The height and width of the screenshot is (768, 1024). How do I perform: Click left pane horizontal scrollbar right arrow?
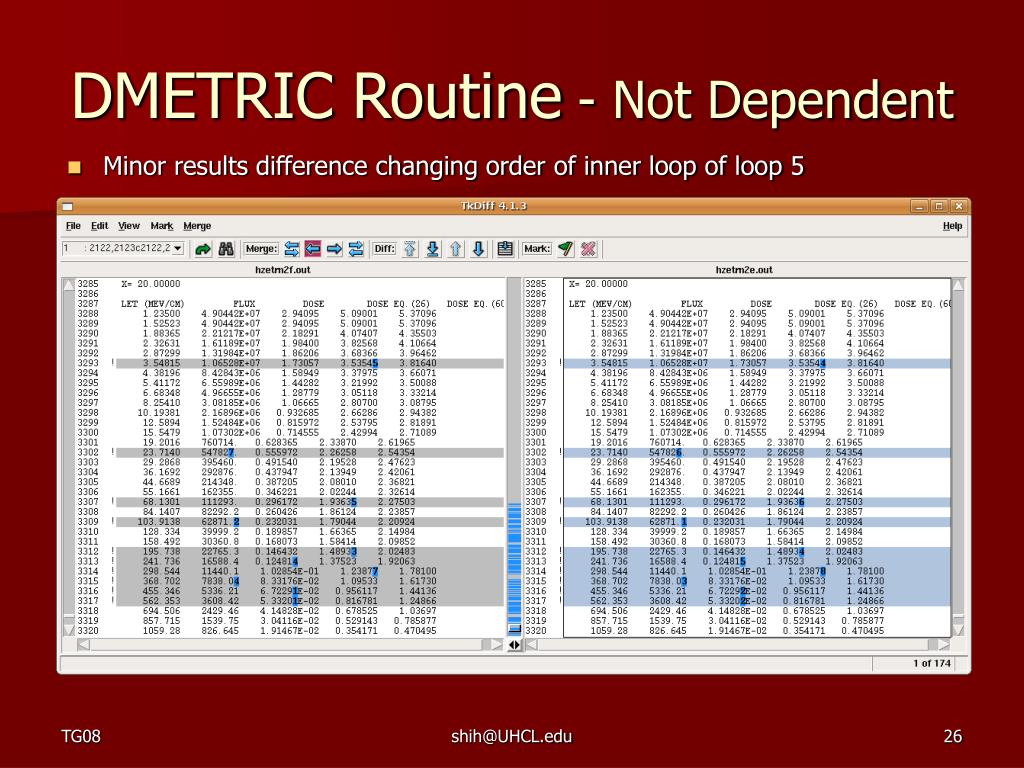tap(498, 645)
